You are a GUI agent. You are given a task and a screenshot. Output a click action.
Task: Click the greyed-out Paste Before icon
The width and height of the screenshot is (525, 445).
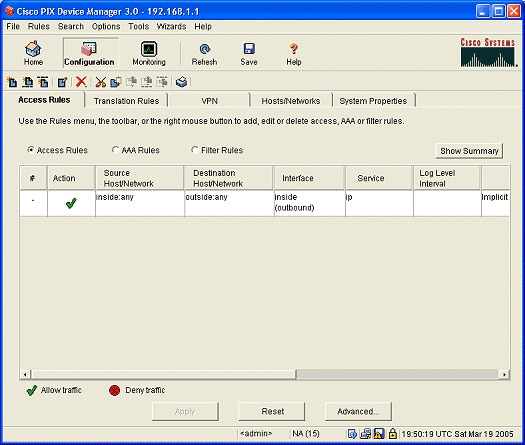tap(146, 82)
